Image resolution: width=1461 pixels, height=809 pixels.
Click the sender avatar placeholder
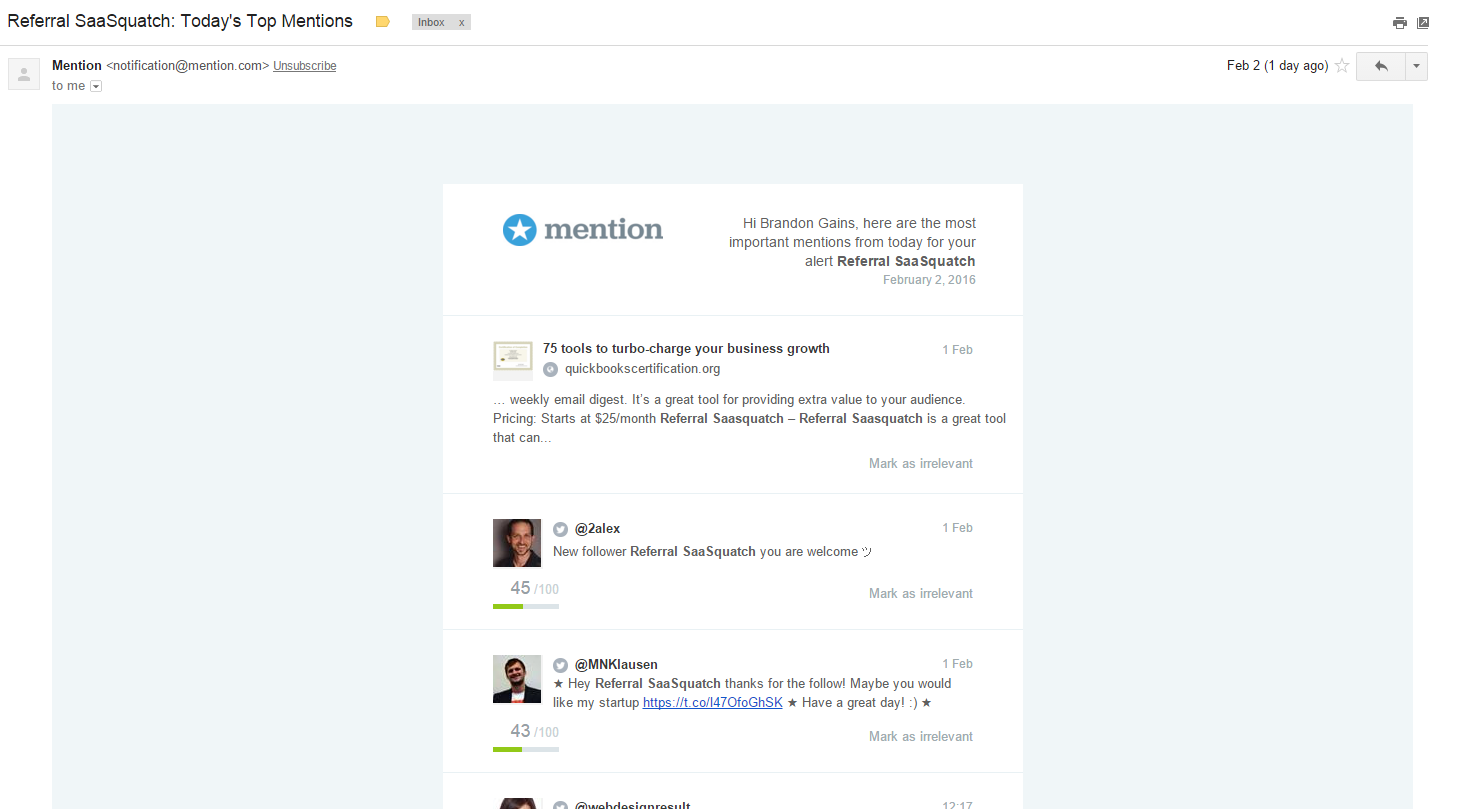pyautogui.click(x=24, y=74)
